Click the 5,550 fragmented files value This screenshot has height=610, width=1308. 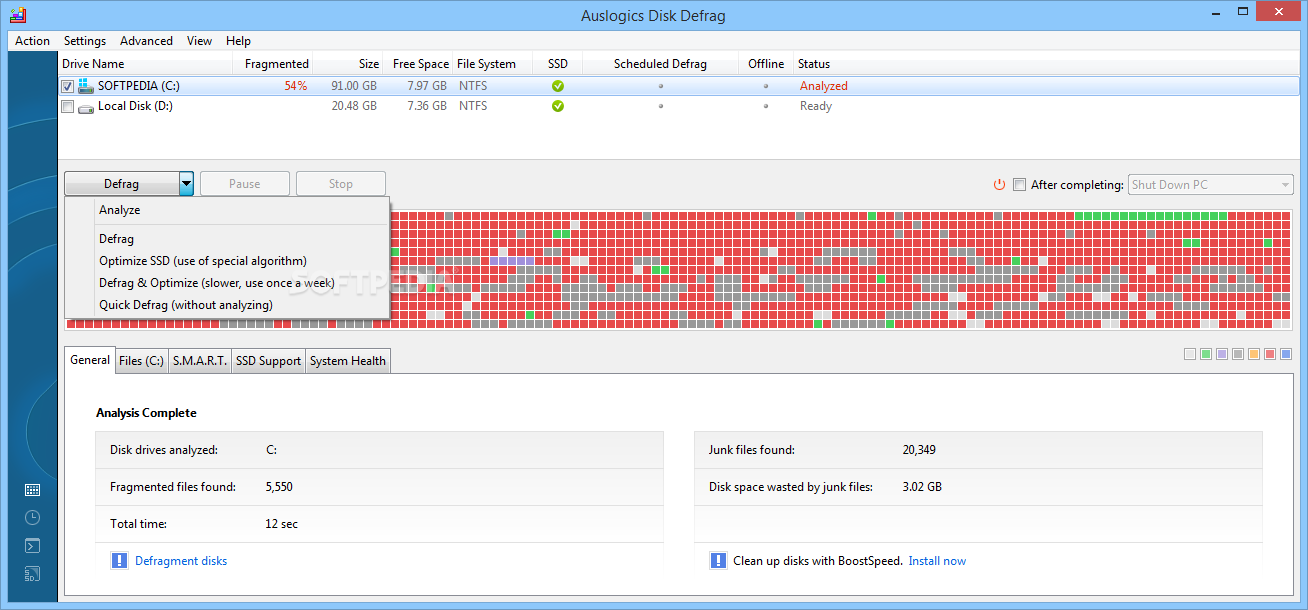click(279, 487)
